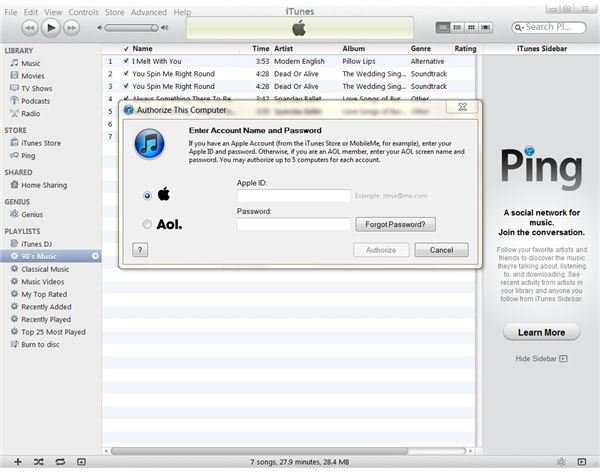Screen dimensions: 600x472
Task: Click the Previous track button
Action: pyautogui.click(x=30, y=28)
